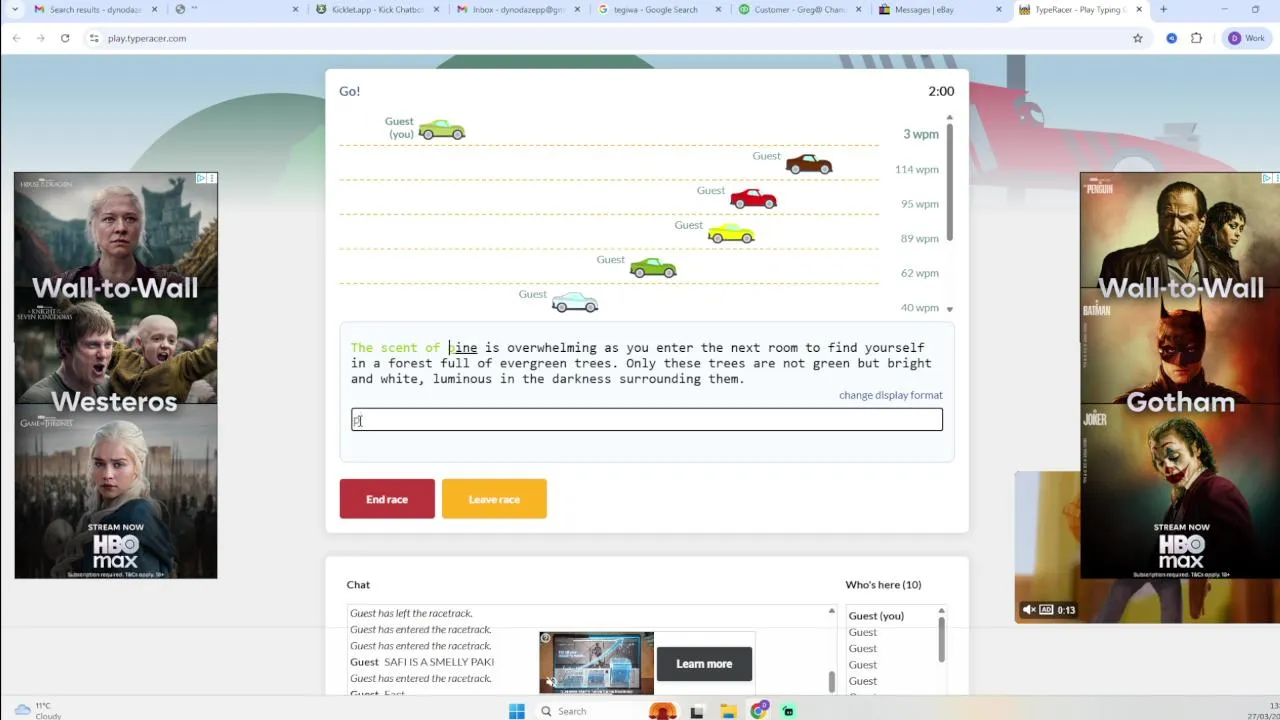This screenshot has width=1280, height=720.
Task: Switch to the Gmail Inbox tab
Action: [x=519, y=10]
